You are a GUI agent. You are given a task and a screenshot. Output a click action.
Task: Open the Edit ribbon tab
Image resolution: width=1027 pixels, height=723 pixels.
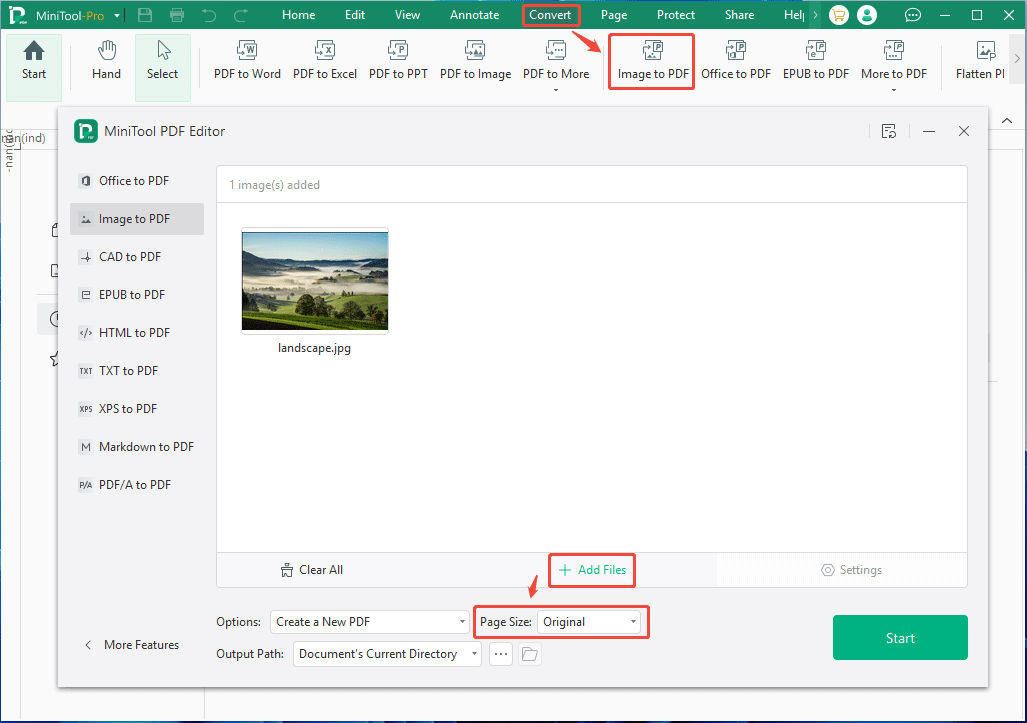(355, 15)
